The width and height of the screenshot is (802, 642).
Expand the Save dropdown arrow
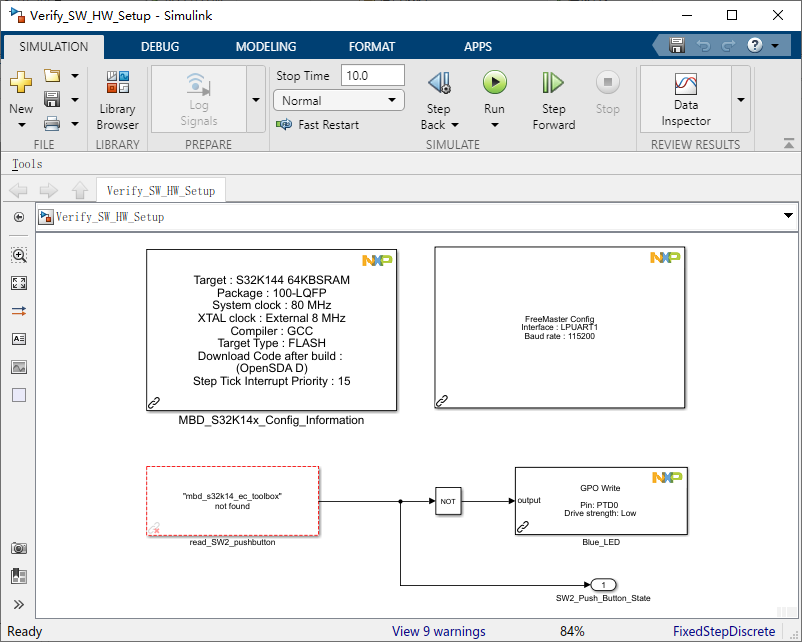[x=75, y=100]
